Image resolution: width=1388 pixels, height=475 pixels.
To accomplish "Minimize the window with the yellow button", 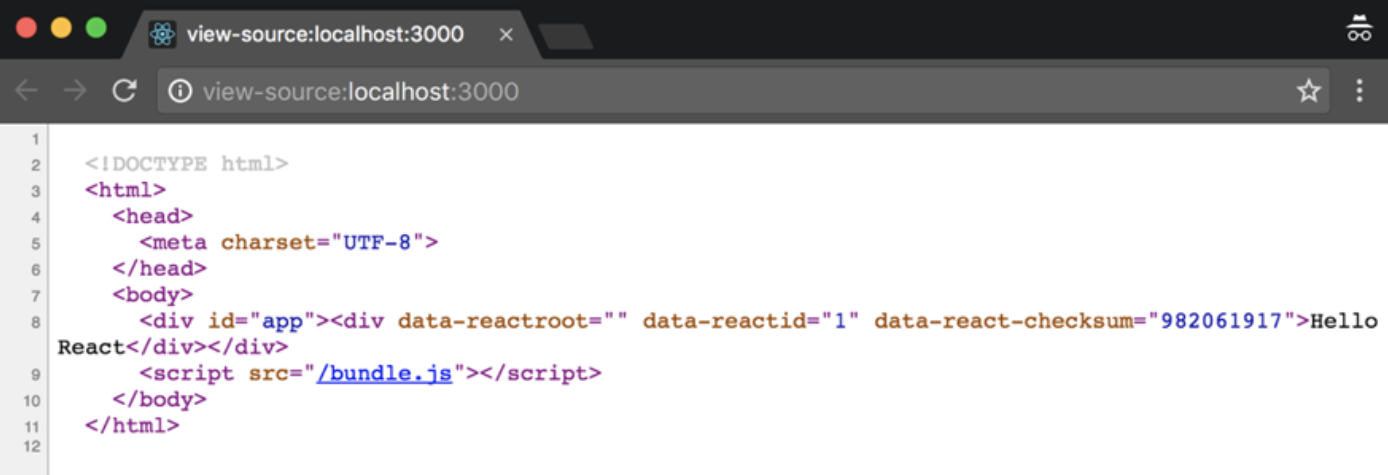I will click(x=61, y=28).
